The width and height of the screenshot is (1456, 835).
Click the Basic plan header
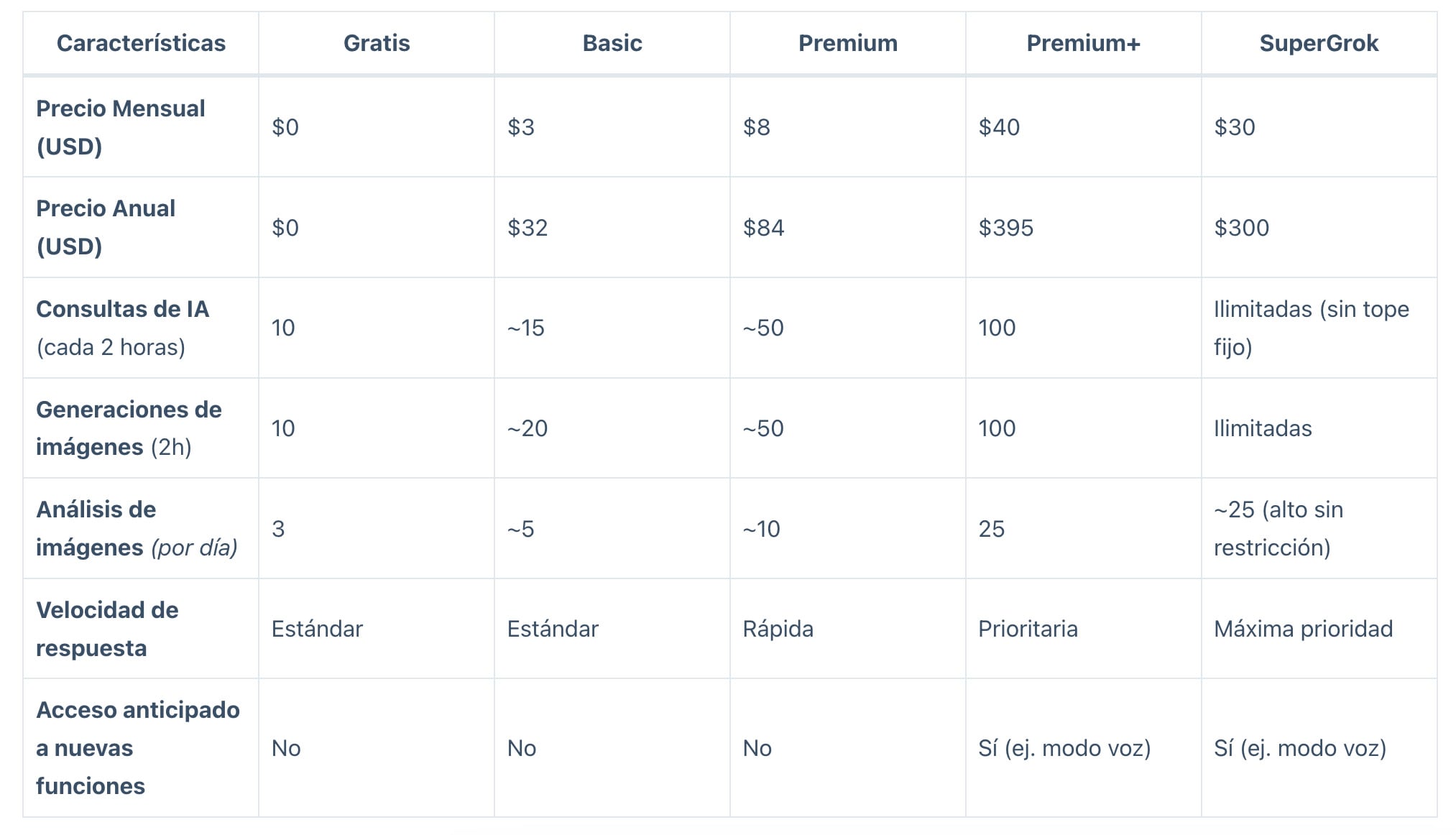coord(612,43)
